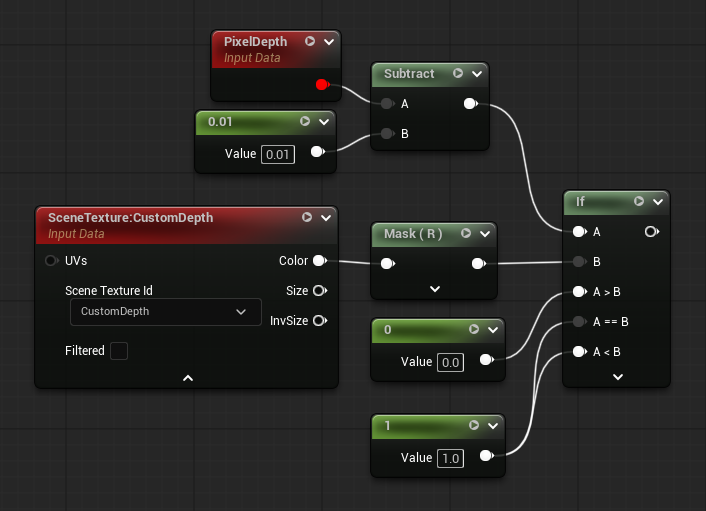
Task: Click the red PixelDepth output pin
Action: (321, 85)
